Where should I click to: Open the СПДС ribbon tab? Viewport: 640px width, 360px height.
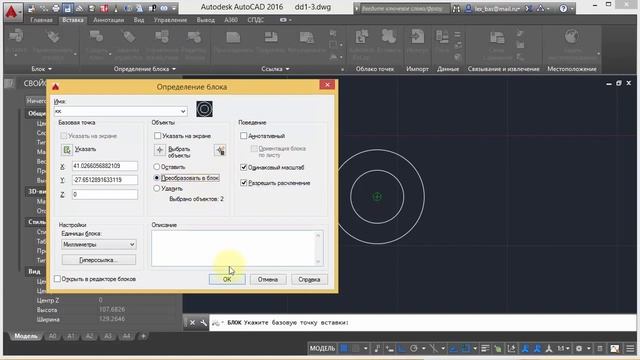tap(256, 20)
